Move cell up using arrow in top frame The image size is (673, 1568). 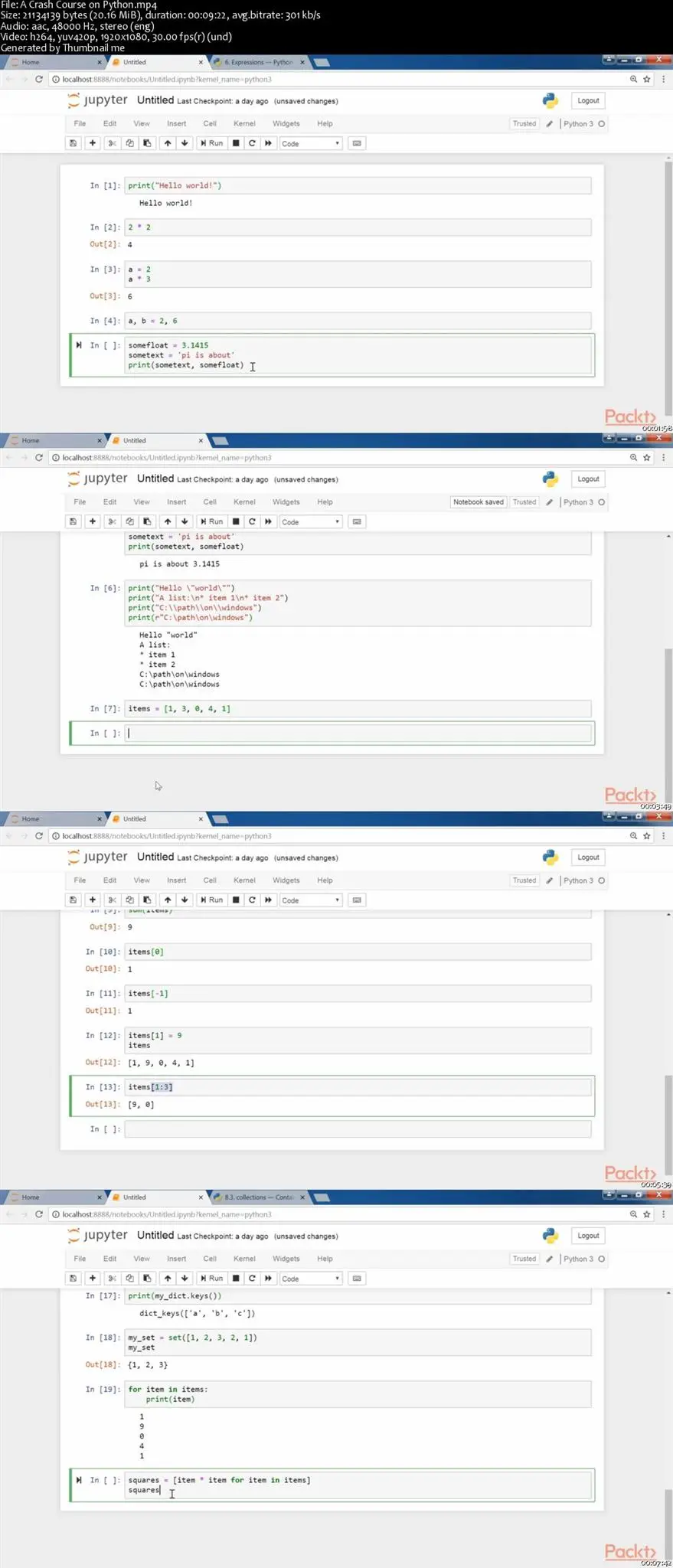tap(167, 143)
